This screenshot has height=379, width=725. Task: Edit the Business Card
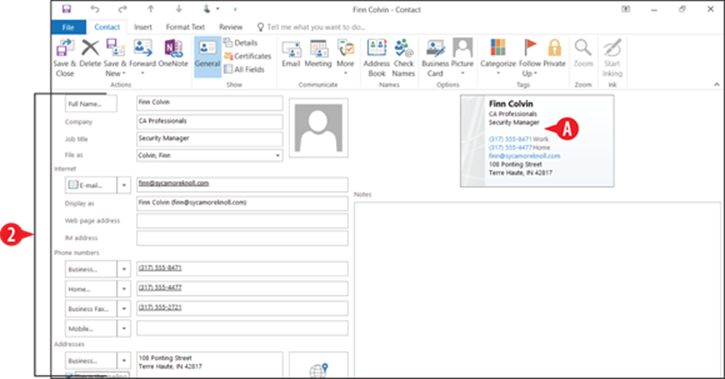click(435, 58)
